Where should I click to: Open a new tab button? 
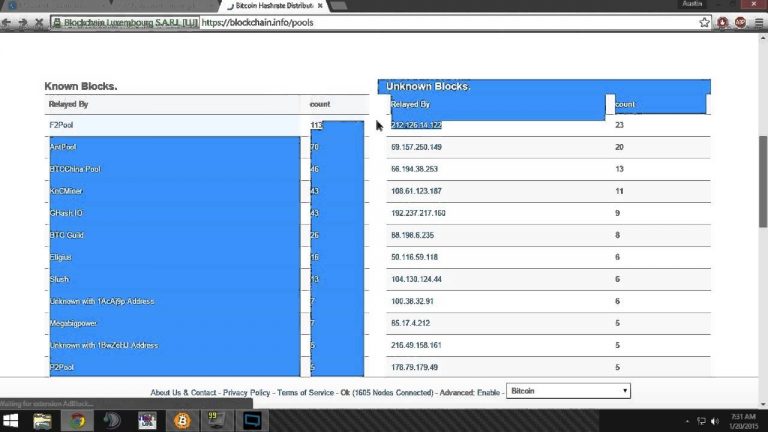click(x=339, y=6)
